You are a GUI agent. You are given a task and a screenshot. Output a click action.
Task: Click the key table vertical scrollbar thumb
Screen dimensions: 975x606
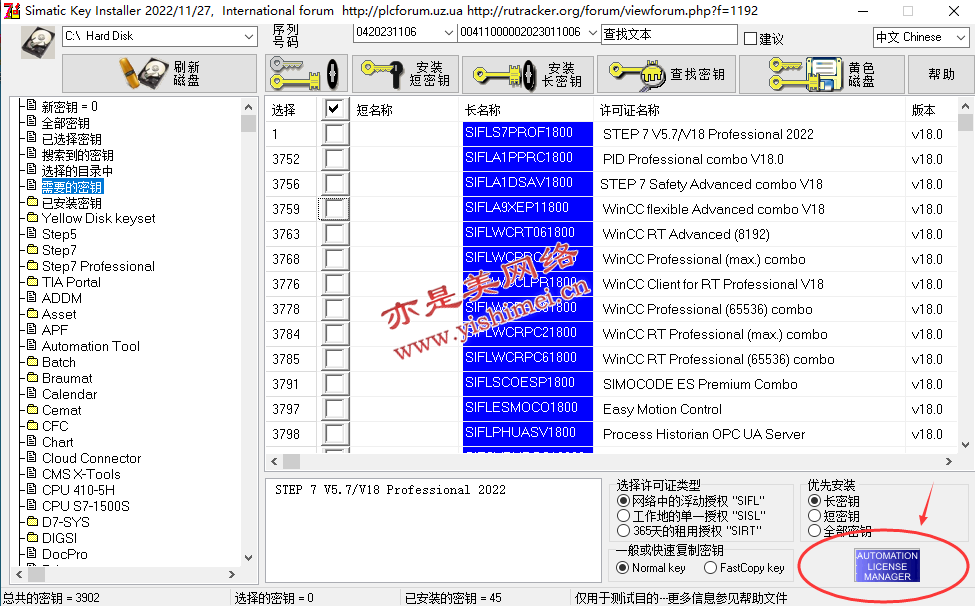(x=965, y=122)
